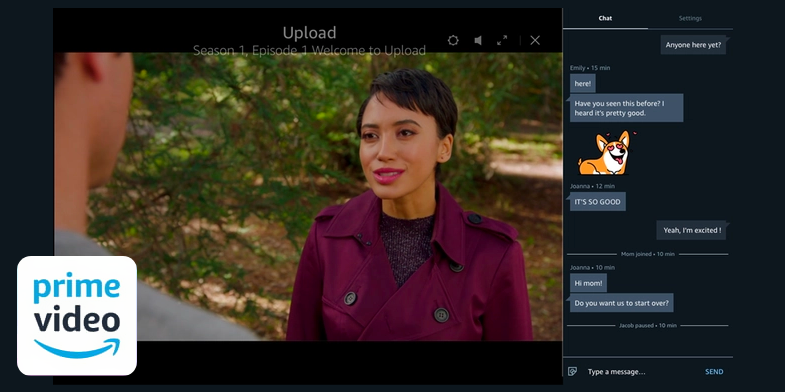785x392 pixels.
Task: Click the 'Mom joined • 10 min' notice
Action: coord(647,254)
